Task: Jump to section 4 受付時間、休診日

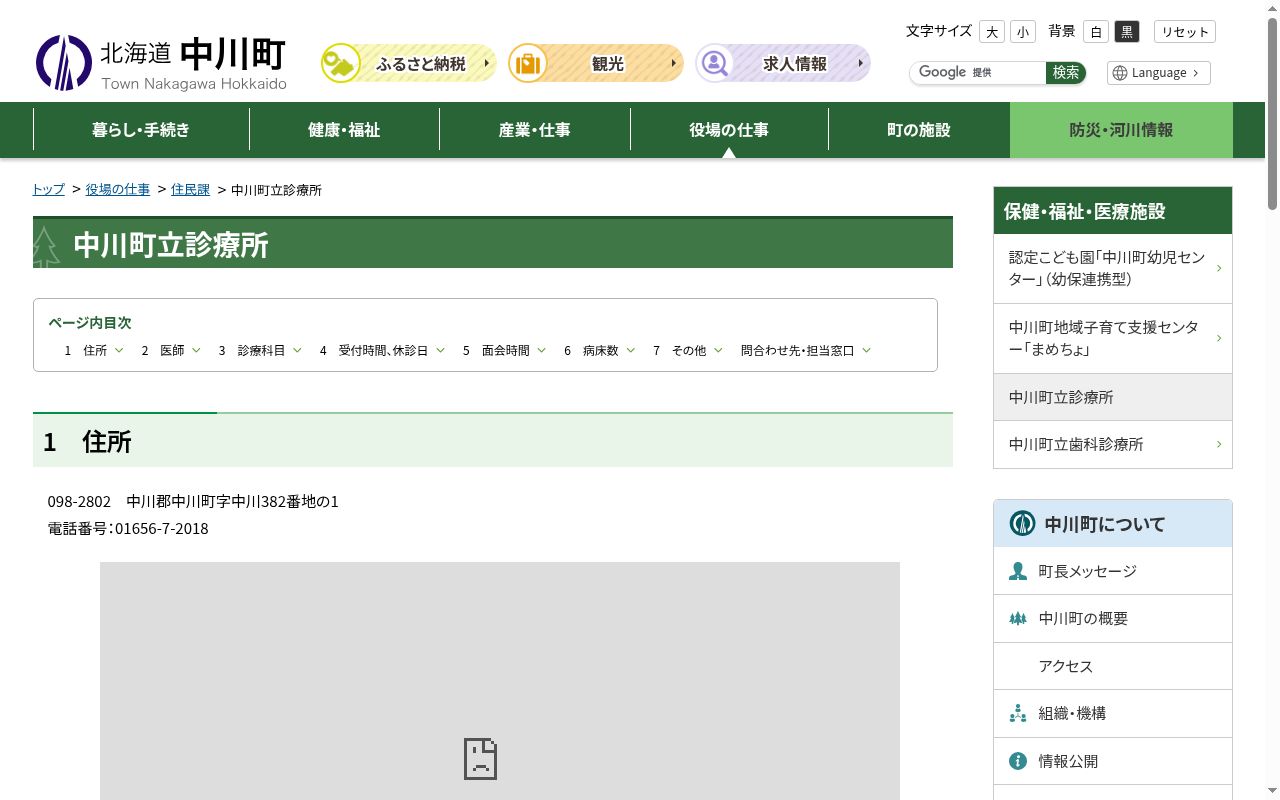Action: coord(383,350)
